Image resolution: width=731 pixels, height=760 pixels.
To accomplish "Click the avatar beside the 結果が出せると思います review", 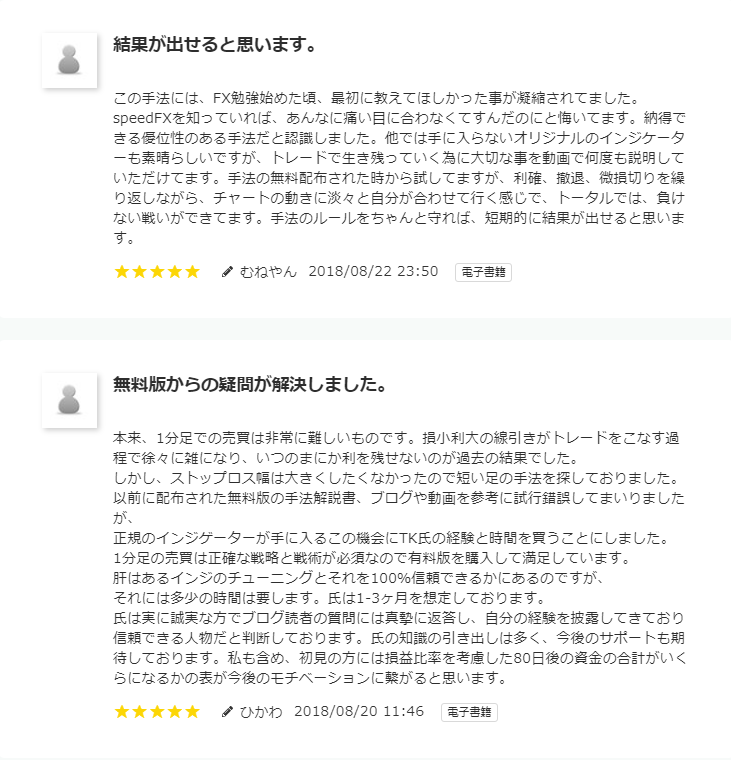I will pyautogui.click(x=69, y=60).
